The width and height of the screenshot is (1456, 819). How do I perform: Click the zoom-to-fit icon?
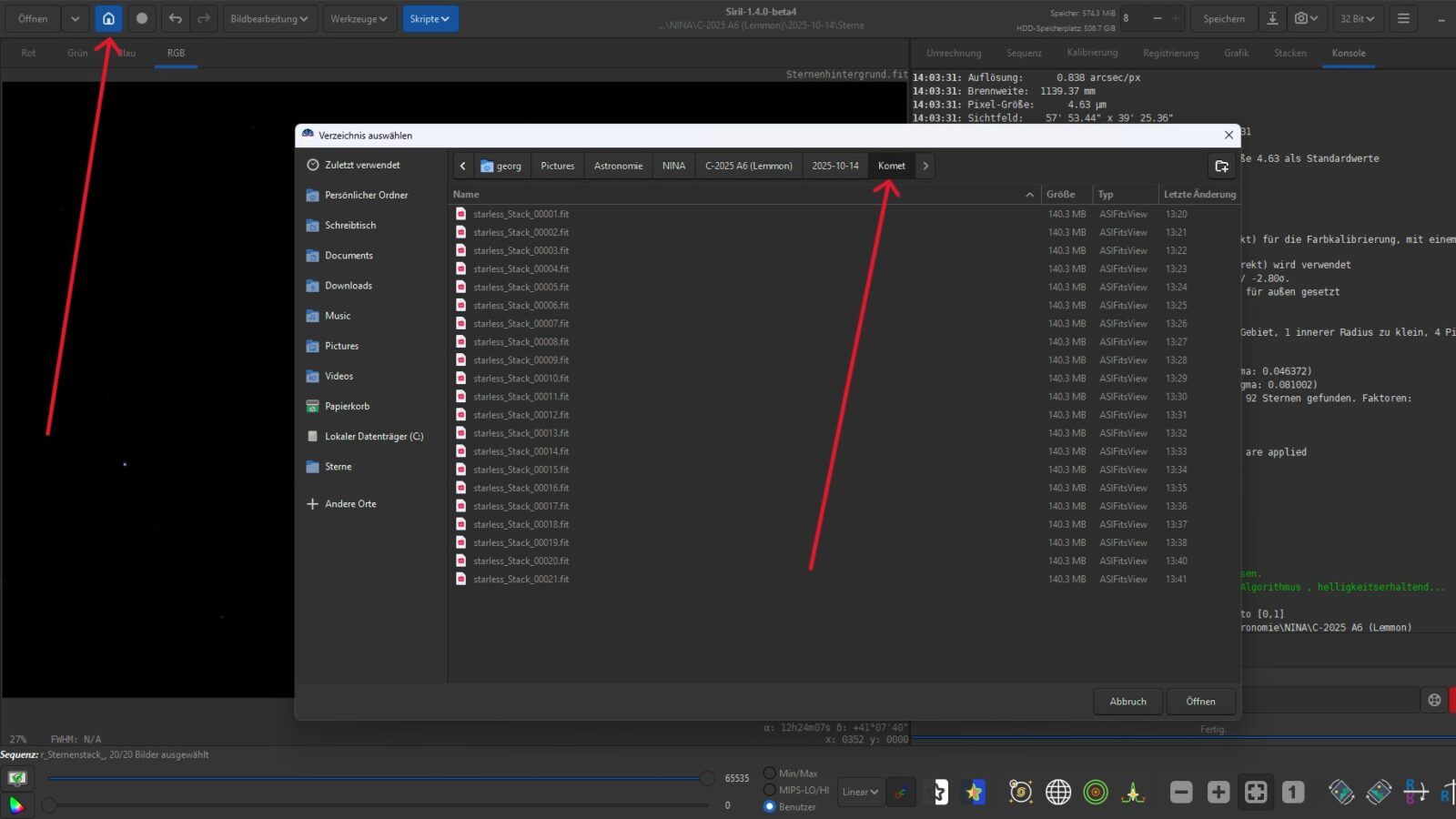(x=1256, y=792)
